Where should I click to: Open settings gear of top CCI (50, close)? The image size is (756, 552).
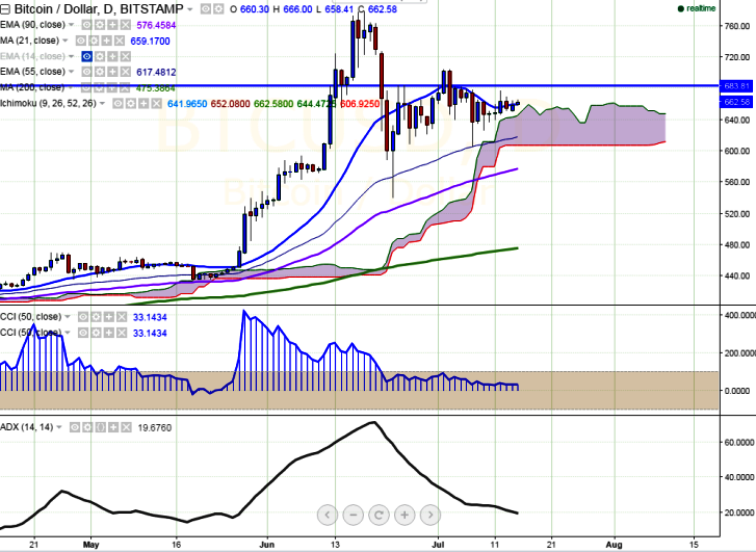click(x=96, y=317)
